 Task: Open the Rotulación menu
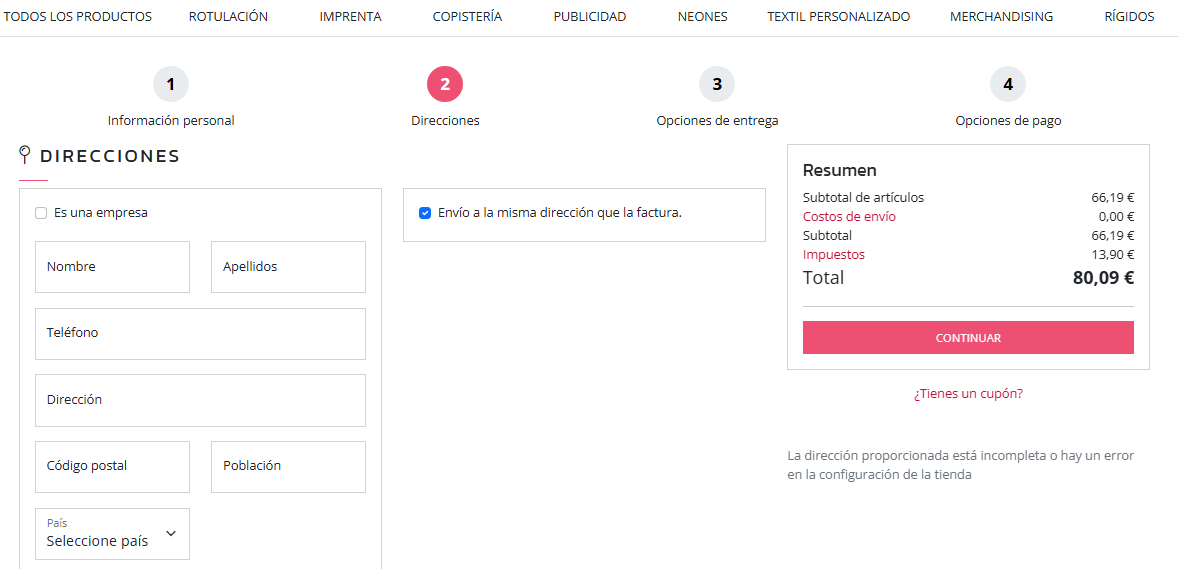228,17
